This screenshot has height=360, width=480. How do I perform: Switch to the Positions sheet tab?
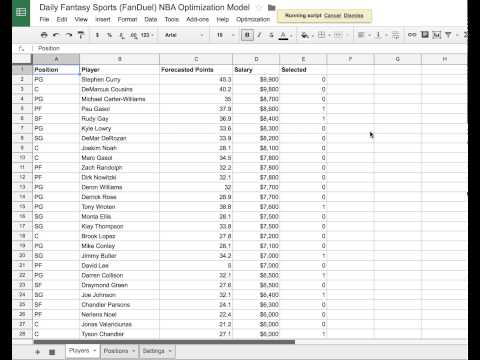coord(116,351)
